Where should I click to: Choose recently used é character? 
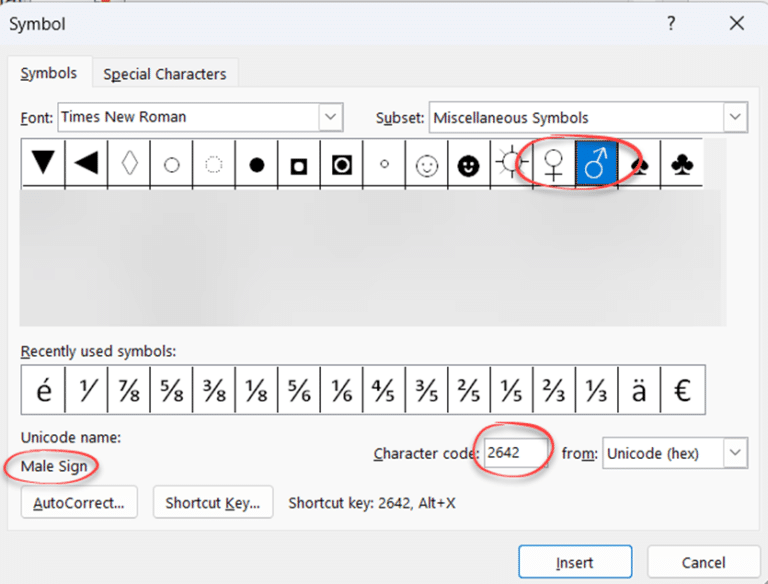click(x=44, y=390)
